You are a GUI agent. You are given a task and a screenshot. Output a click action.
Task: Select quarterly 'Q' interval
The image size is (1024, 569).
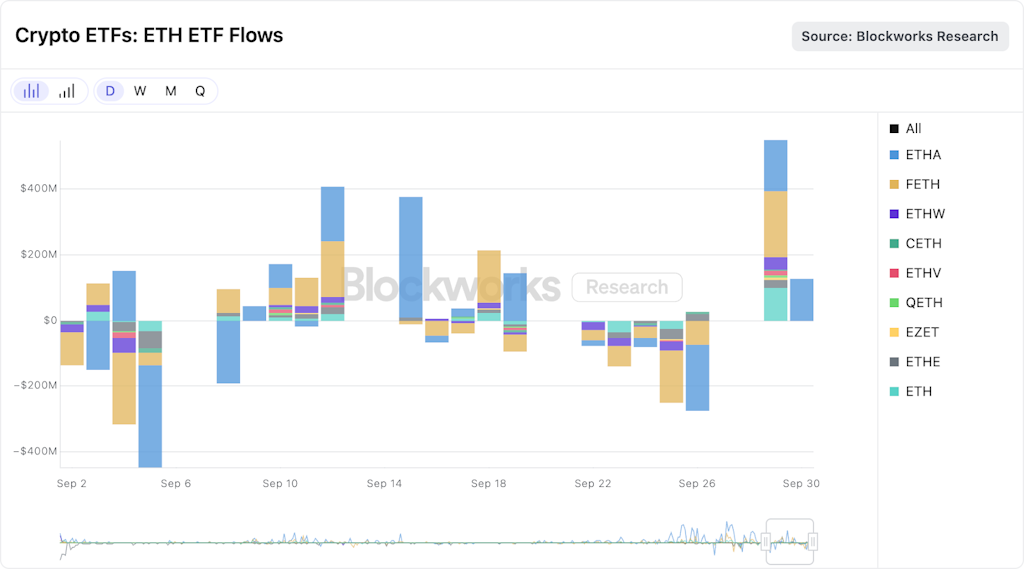pyautogui.click(x=200, y=91)
